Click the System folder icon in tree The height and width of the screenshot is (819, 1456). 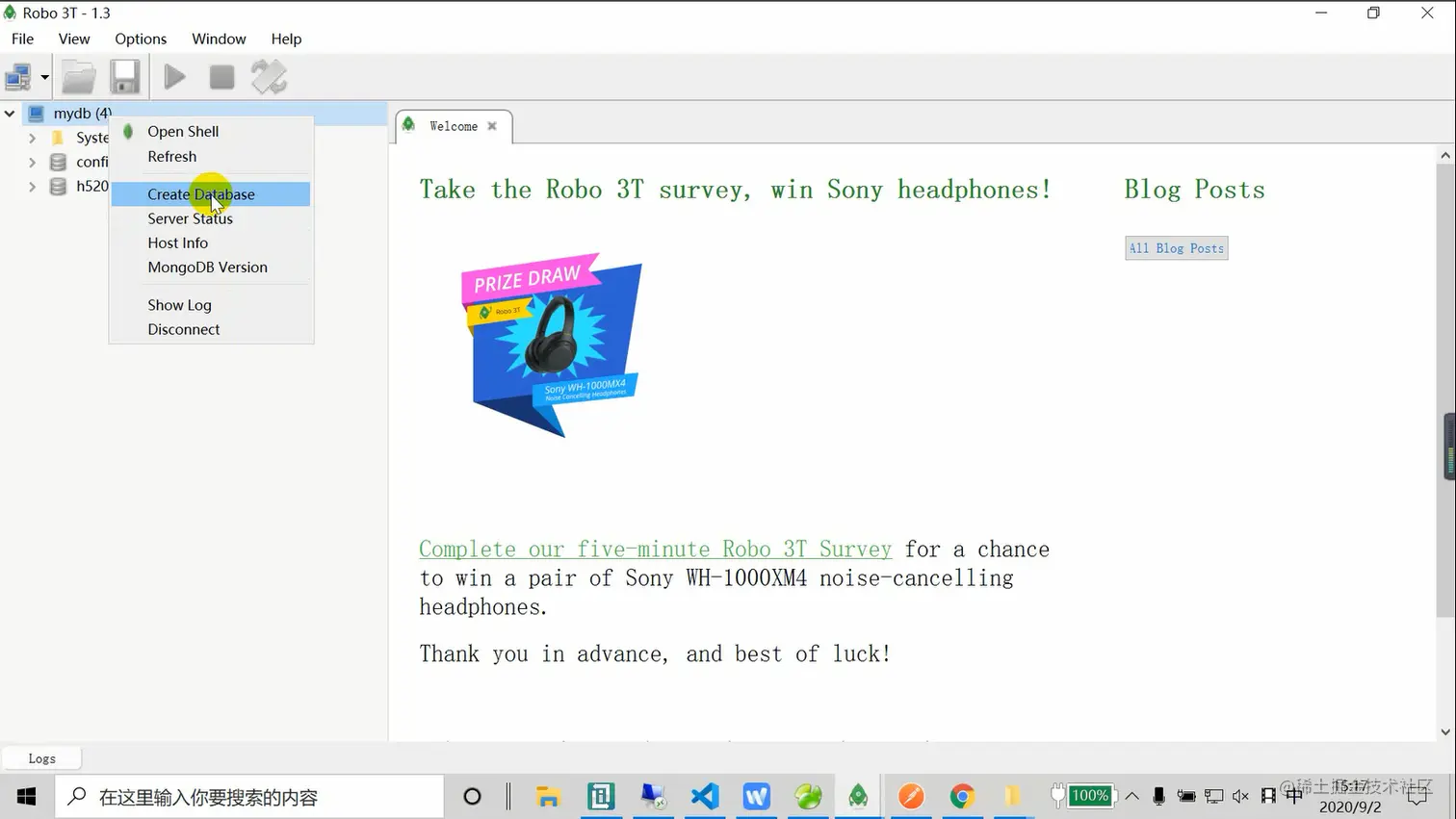tap(58, 138)
